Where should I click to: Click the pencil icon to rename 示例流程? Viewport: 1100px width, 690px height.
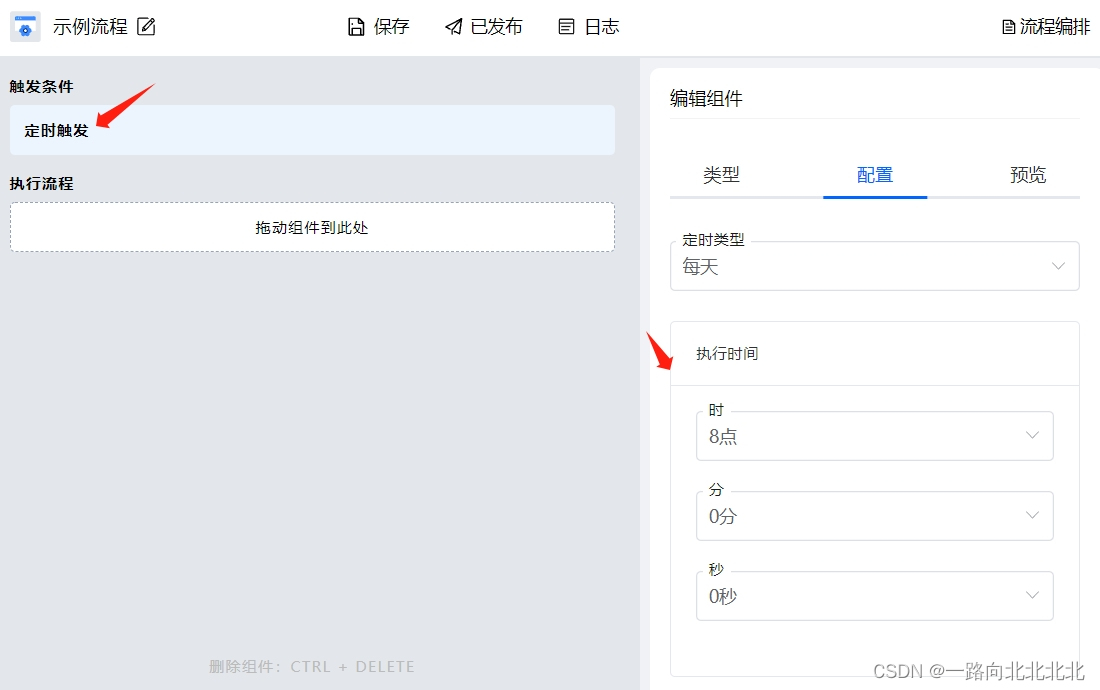pyautogui.click(x=146, y=26)
